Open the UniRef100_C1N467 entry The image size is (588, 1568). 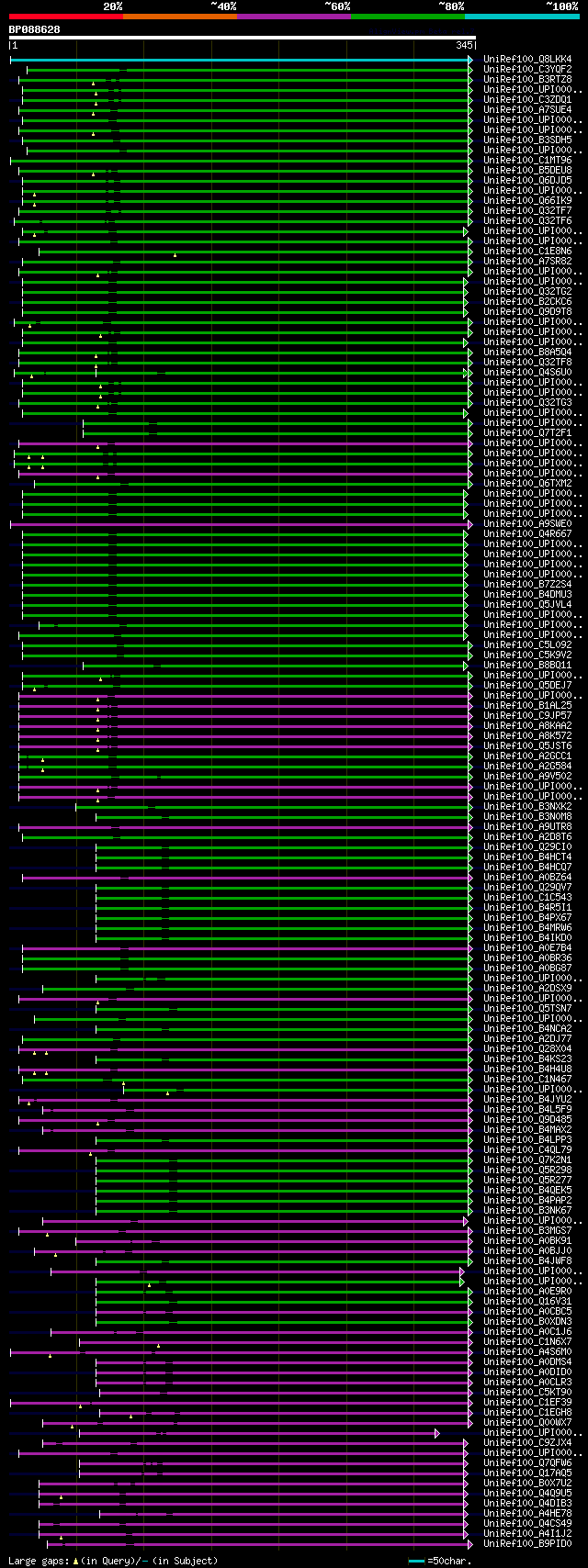click(527, 1080)
